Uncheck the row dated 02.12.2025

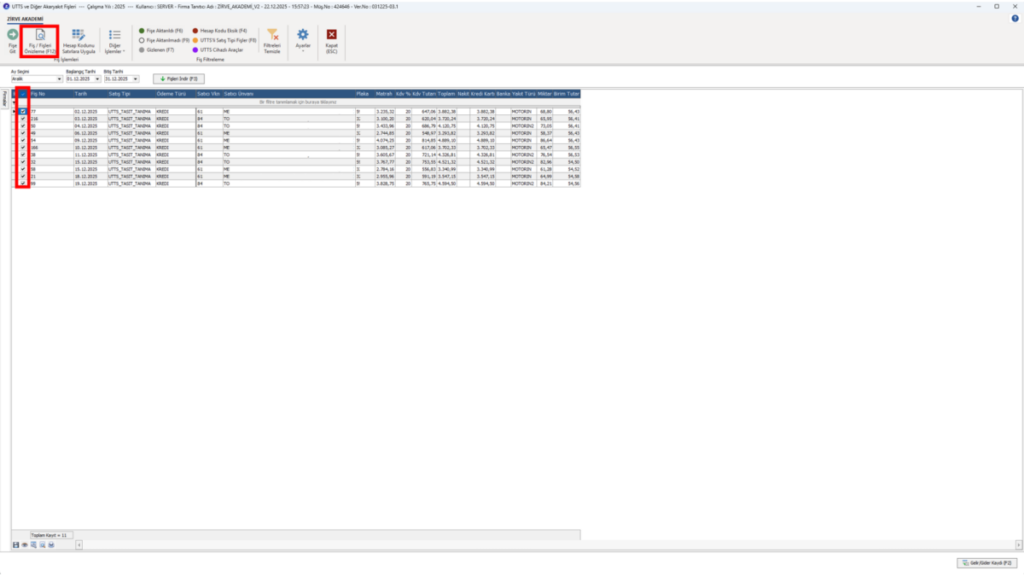coord(23,112)
